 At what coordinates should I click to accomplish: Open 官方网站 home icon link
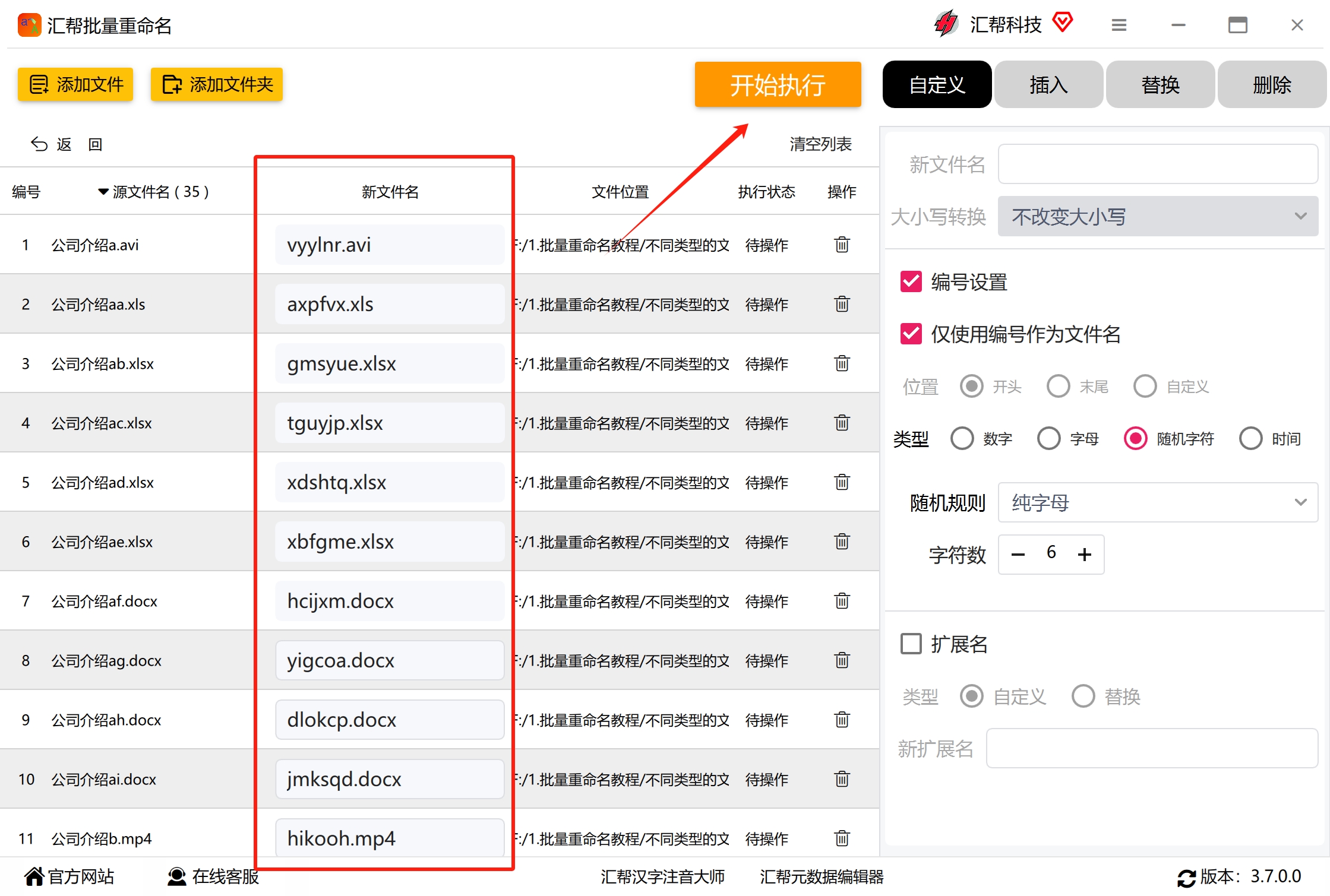click(34, 876)
